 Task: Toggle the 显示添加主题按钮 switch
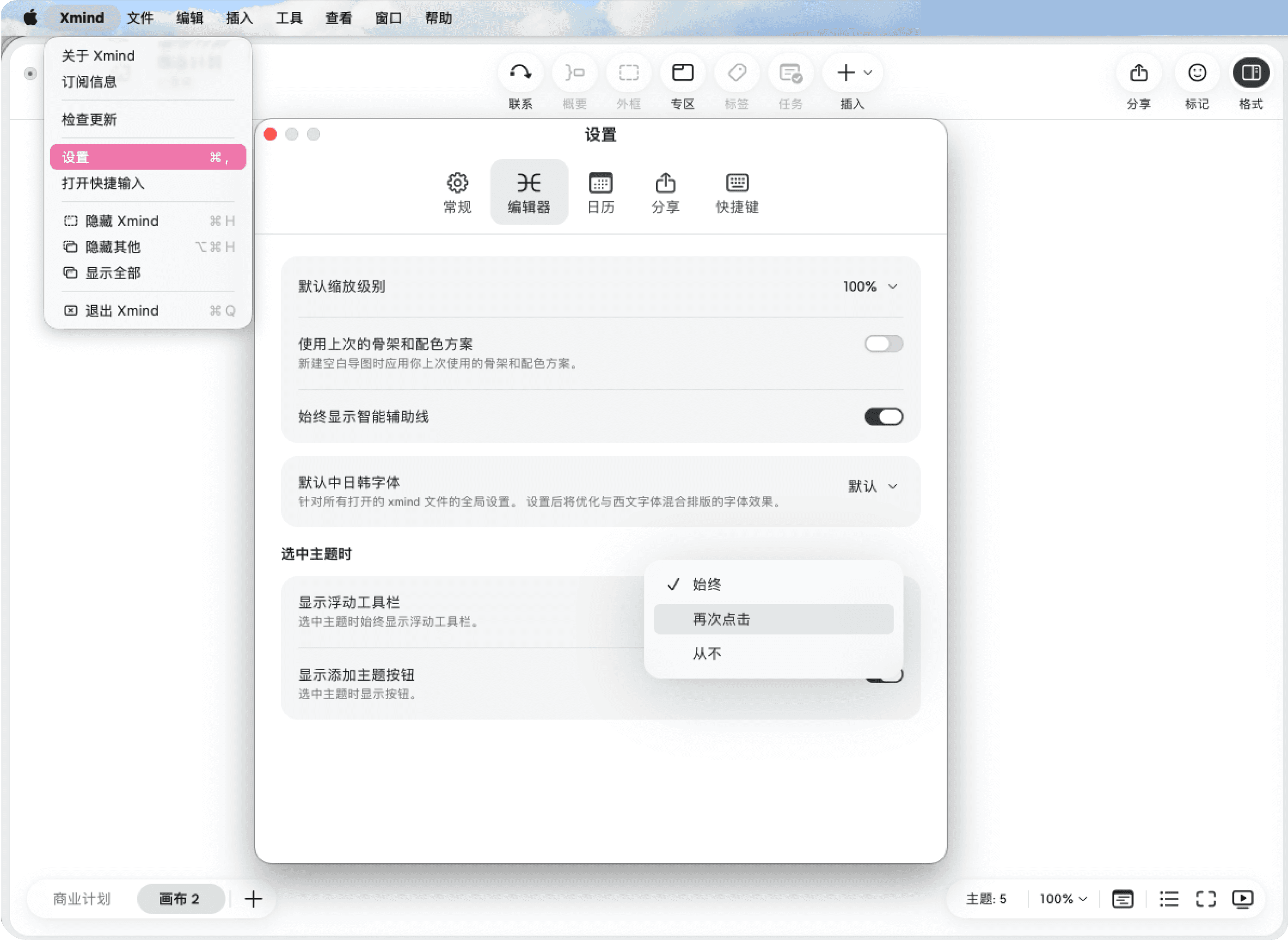coord(883,675)
